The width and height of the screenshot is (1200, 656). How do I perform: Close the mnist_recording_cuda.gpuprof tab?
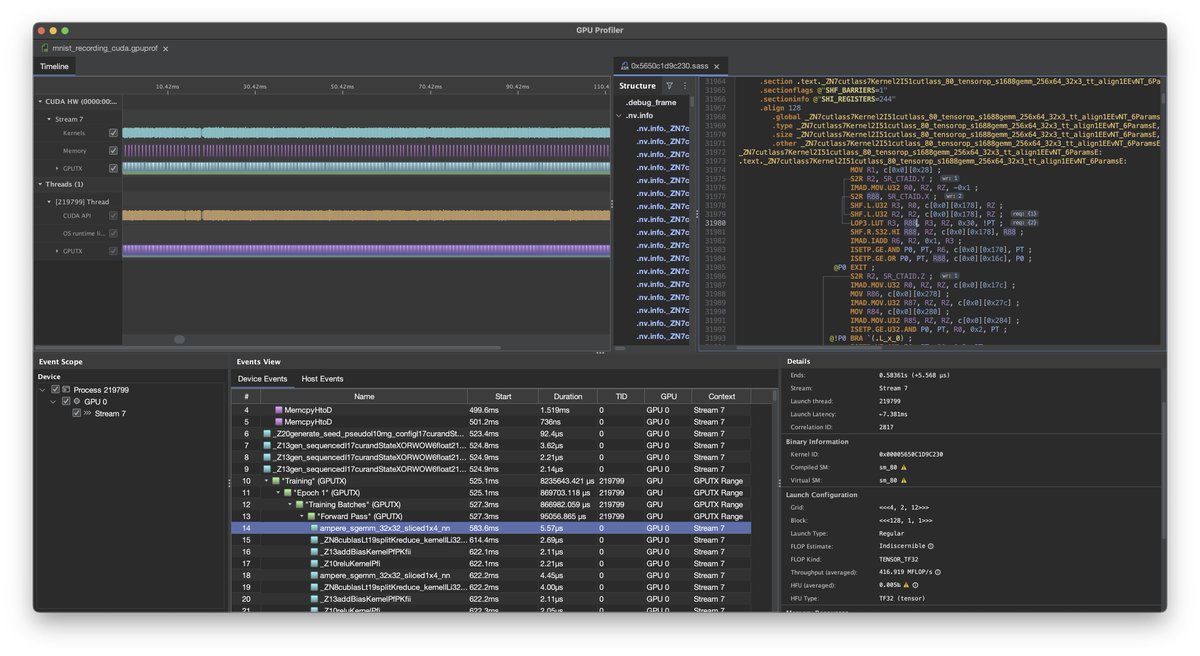(166, 48)
